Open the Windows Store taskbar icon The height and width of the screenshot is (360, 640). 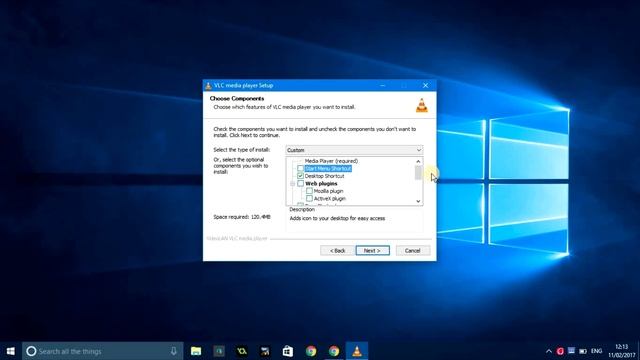[288, 351]
